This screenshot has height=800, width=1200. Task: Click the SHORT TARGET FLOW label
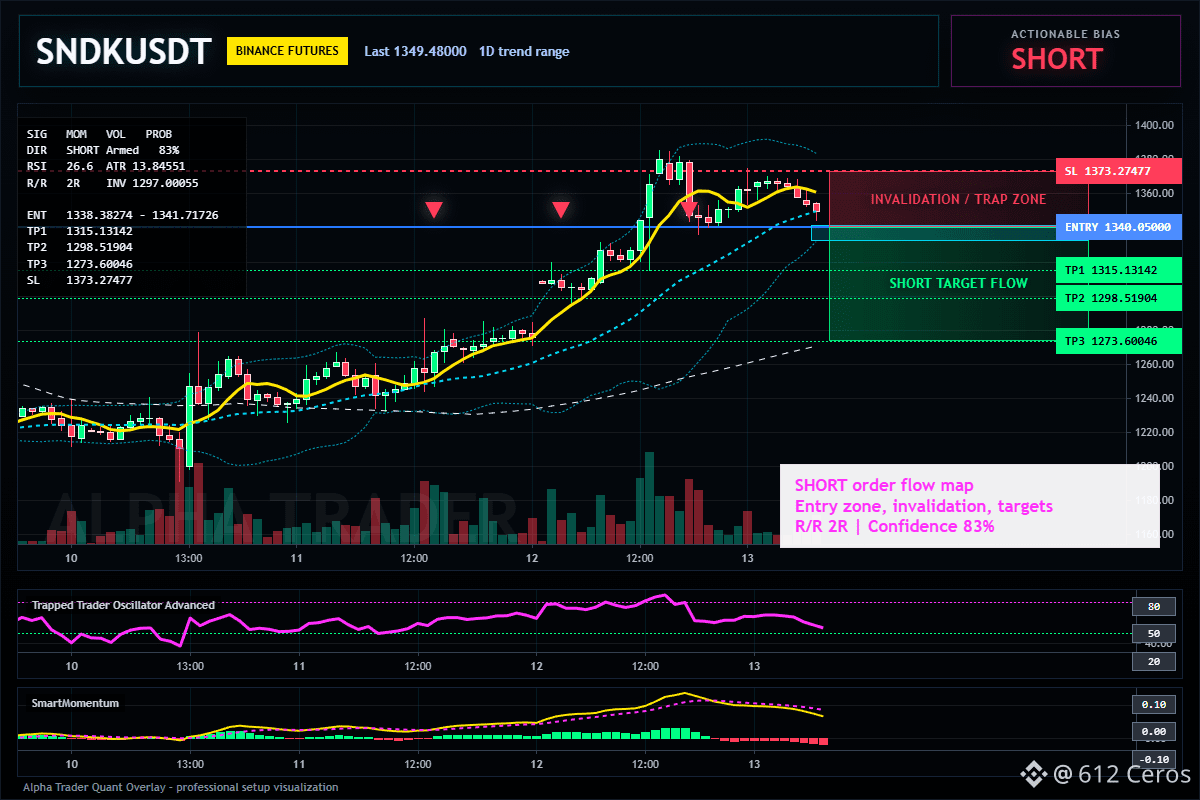[x=958, y=283]
